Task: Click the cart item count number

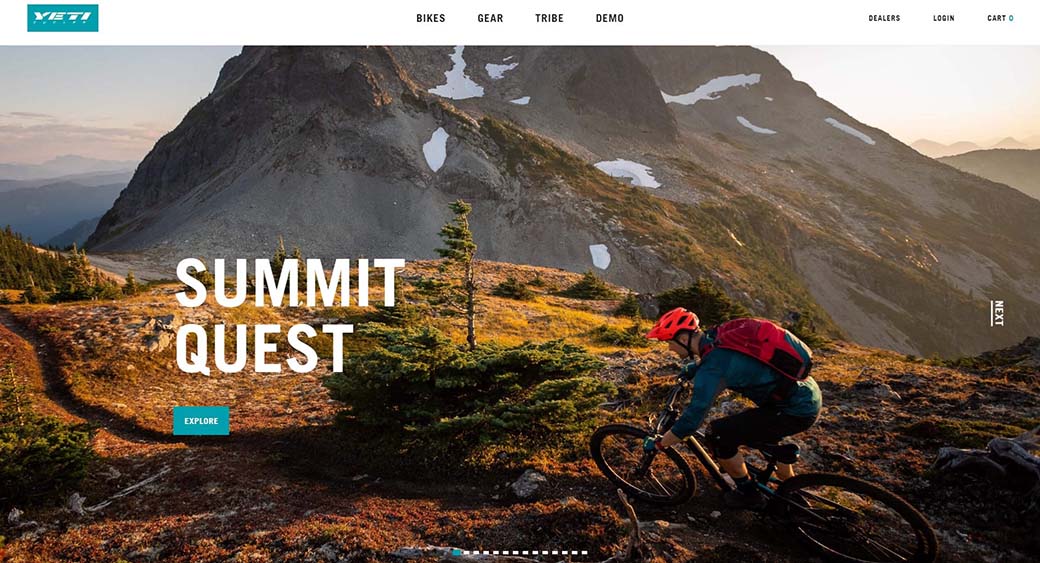Action: [x=1011, y=19]
